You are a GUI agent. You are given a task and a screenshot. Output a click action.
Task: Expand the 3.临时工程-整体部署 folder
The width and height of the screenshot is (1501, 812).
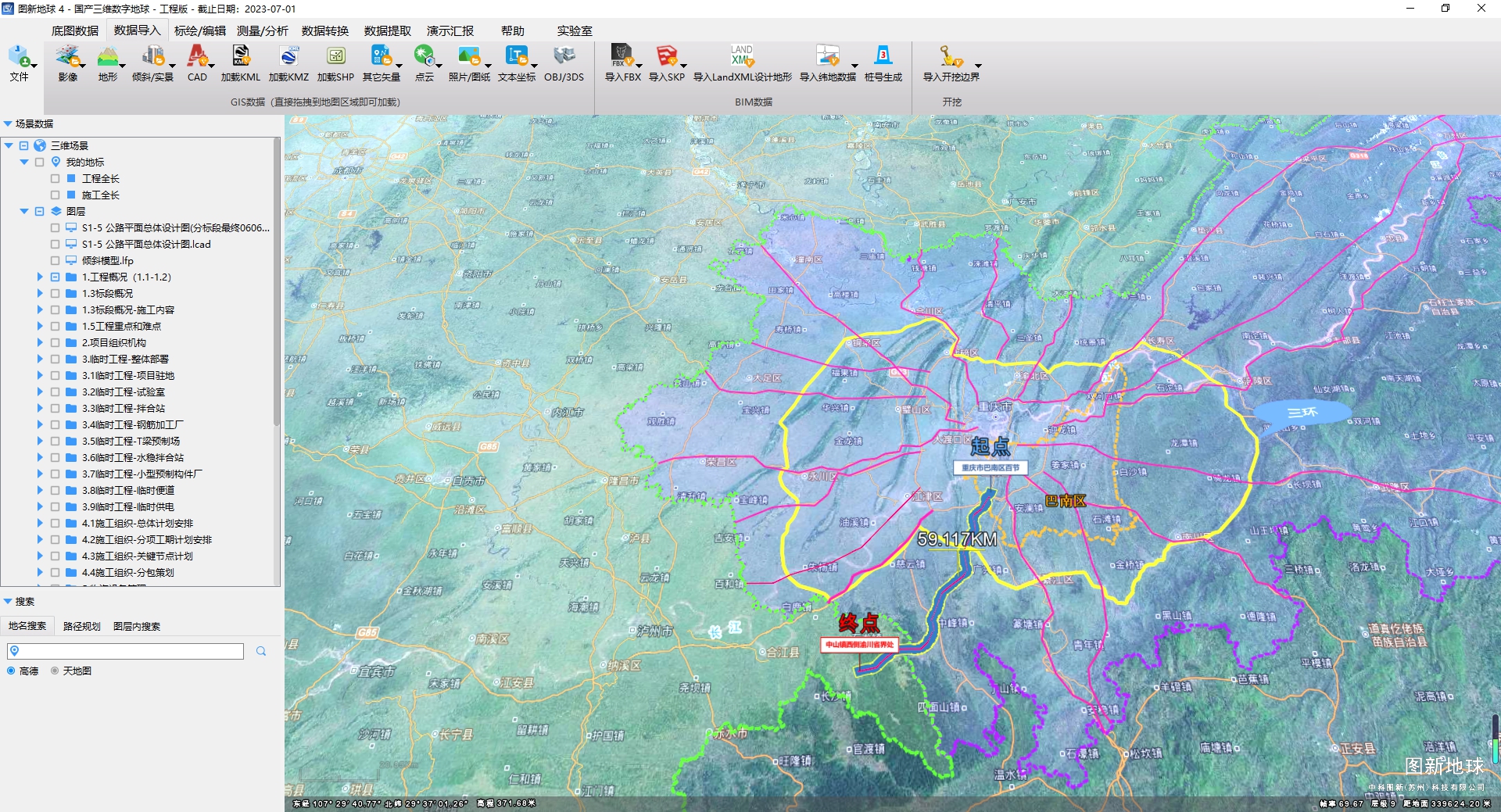(x=40, y=359)
